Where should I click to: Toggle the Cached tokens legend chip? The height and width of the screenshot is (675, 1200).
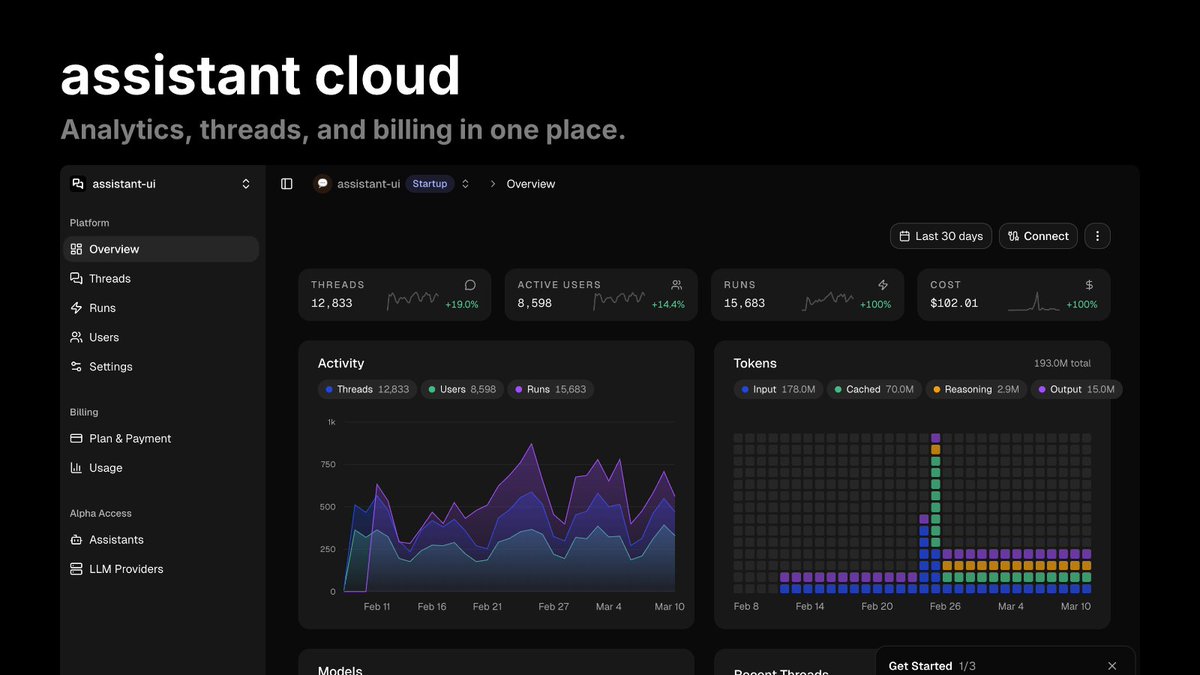point(874,389)
